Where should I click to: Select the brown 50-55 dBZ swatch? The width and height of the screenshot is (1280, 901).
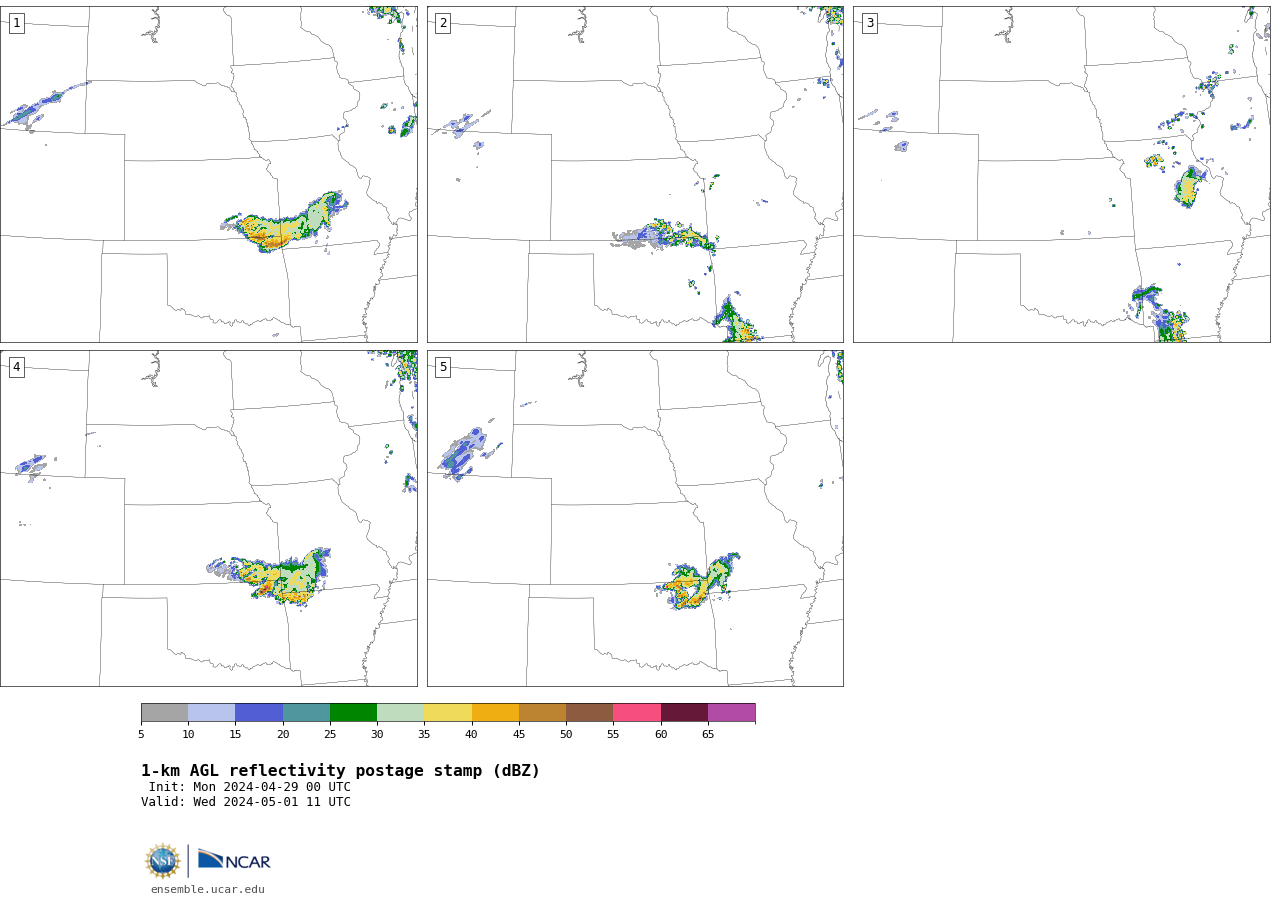589,712
